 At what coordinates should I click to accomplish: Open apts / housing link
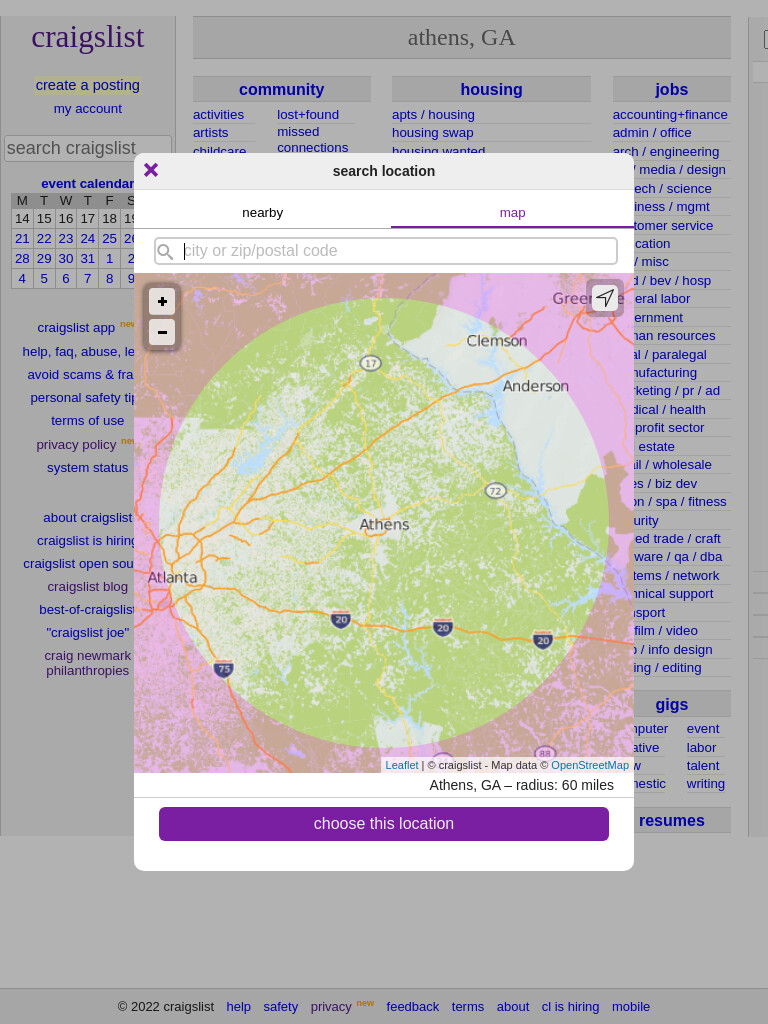pyautogui.click(x=433, y=114)
